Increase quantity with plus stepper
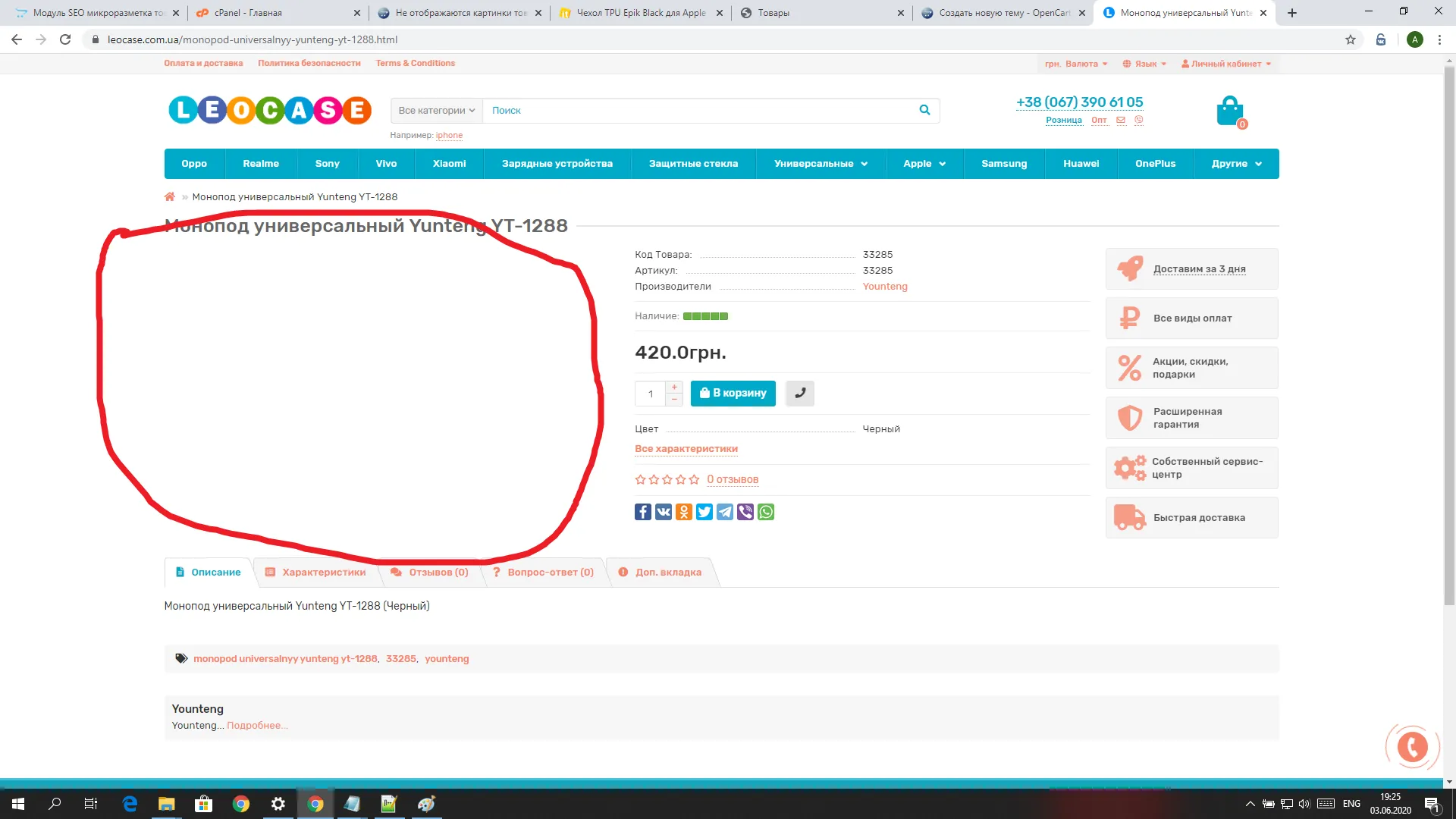The width and height of the screenshot is (1456, 819). (x=674, y=388)
